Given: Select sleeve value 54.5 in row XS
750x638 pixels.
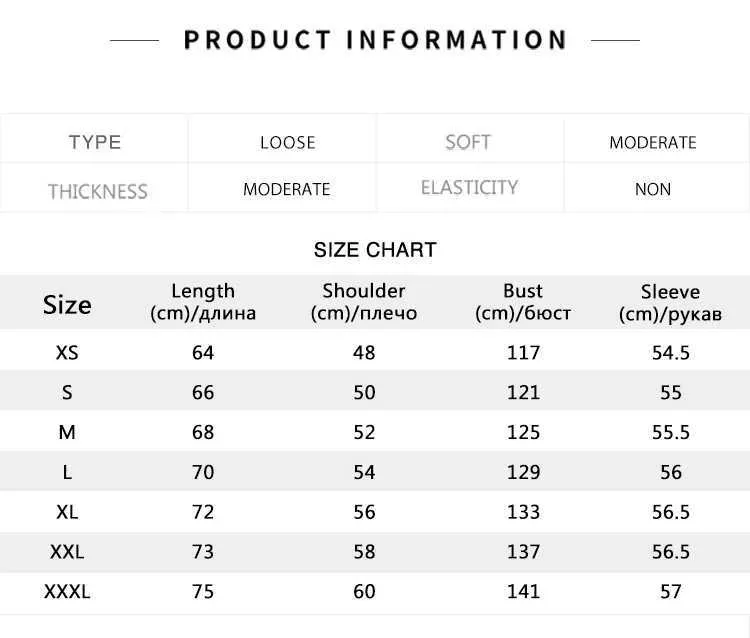Looking at the screenshot, I should click(x=670, y=352).
